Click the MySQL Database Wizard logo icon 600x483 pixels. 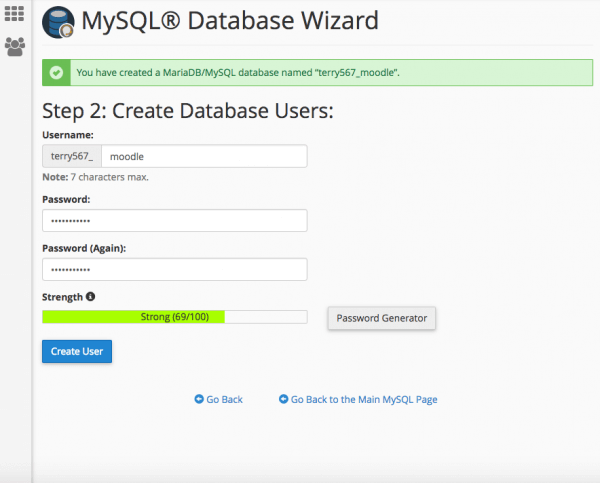pos(58,22)
